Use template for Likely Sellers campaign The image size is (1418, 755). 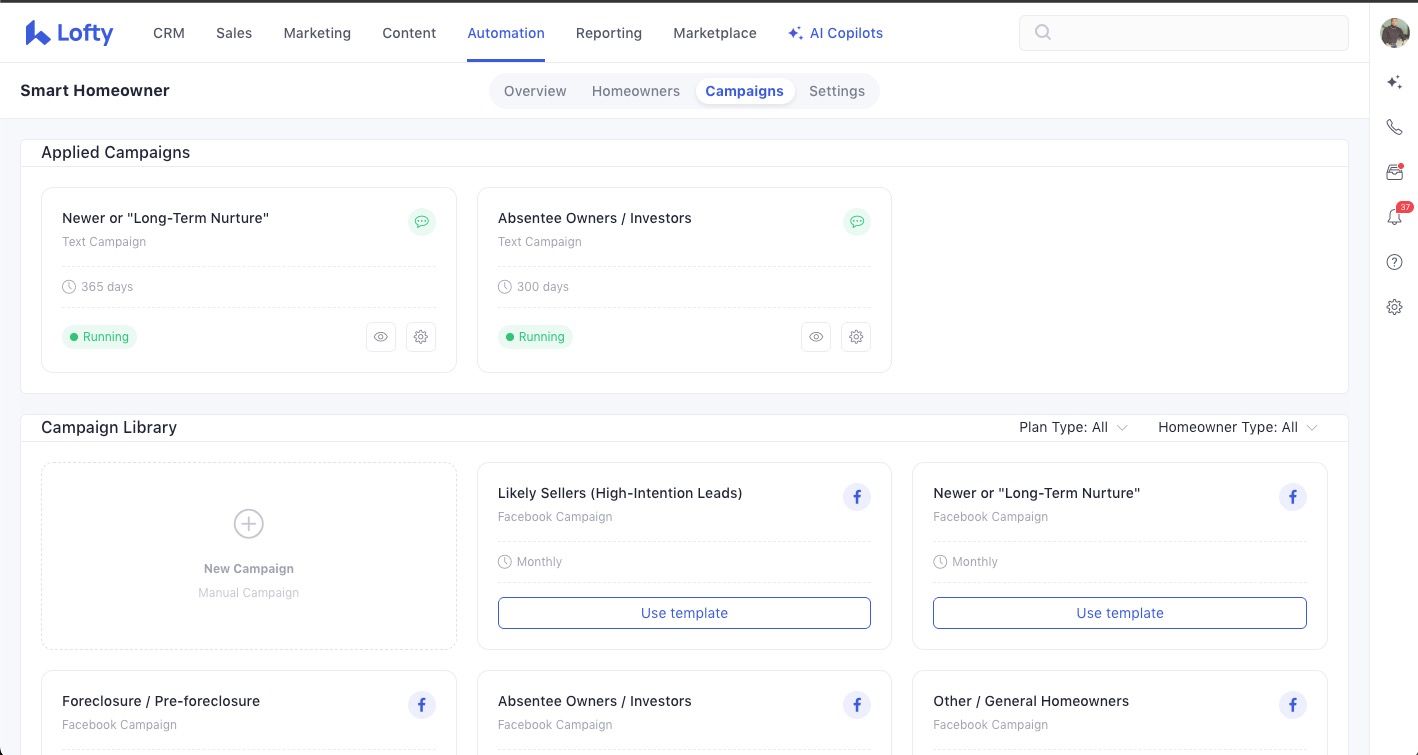click(x=684, y=613)
